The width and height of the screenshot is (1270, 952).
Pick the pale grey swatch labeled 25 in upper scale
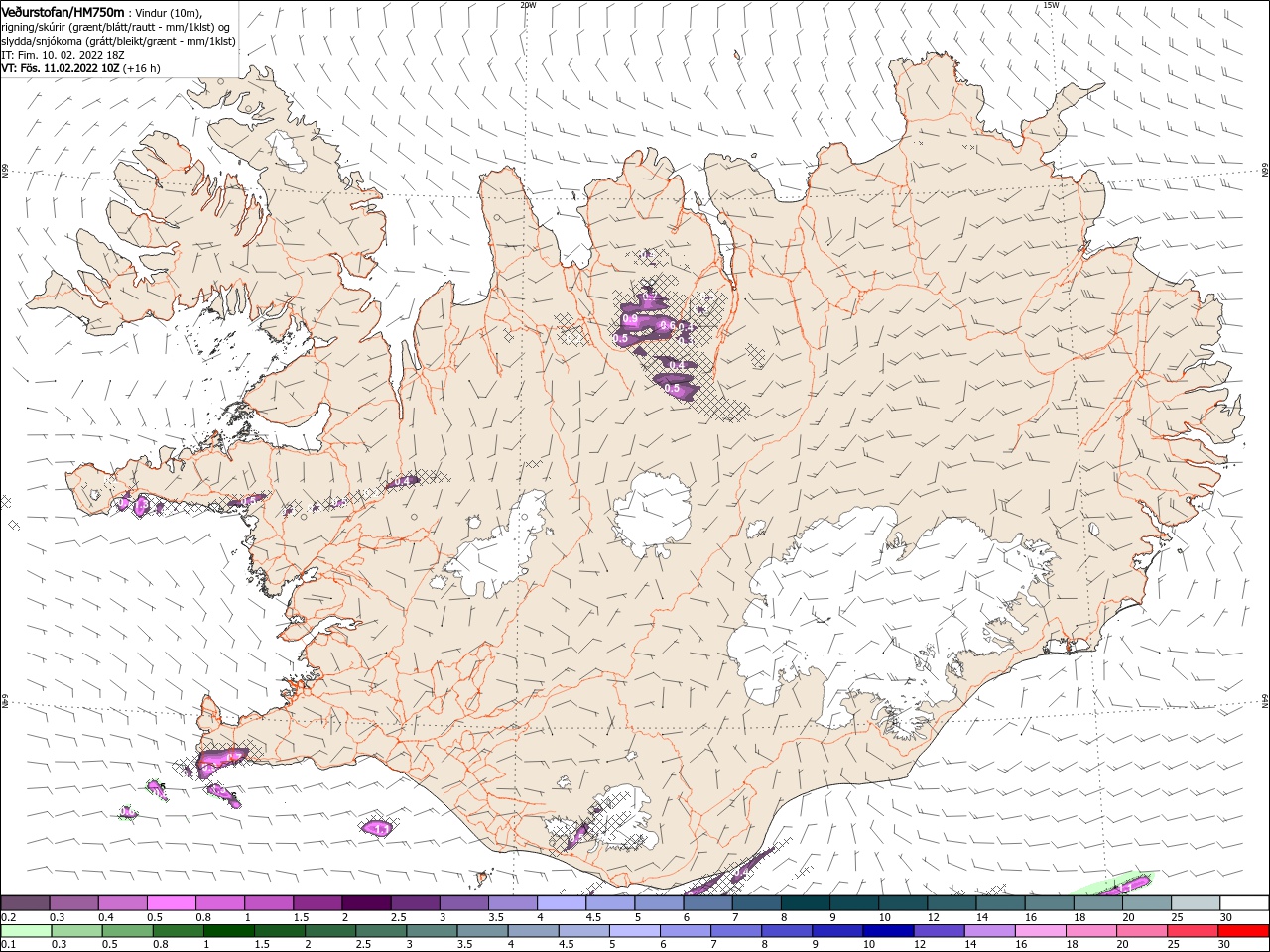pos(1195,903)
